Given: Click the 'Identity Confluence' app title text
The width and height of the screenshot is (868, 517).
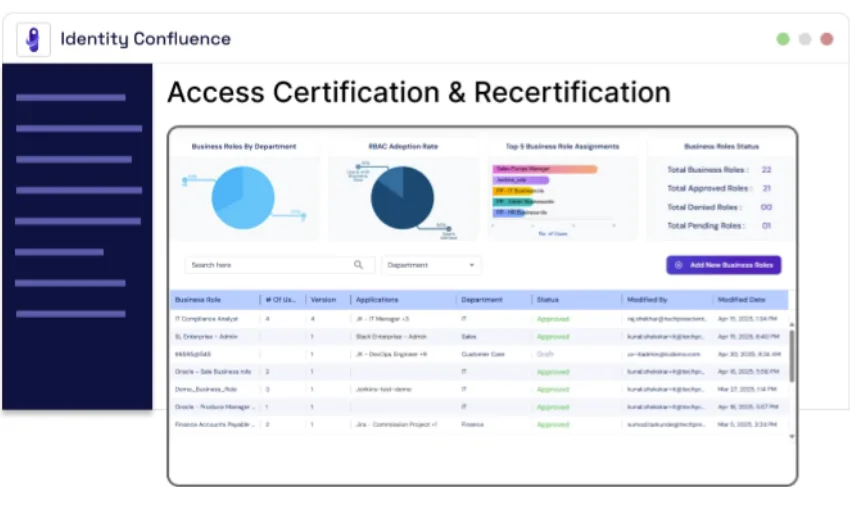Looking at the screenshot, I should [x=146, y=39].
